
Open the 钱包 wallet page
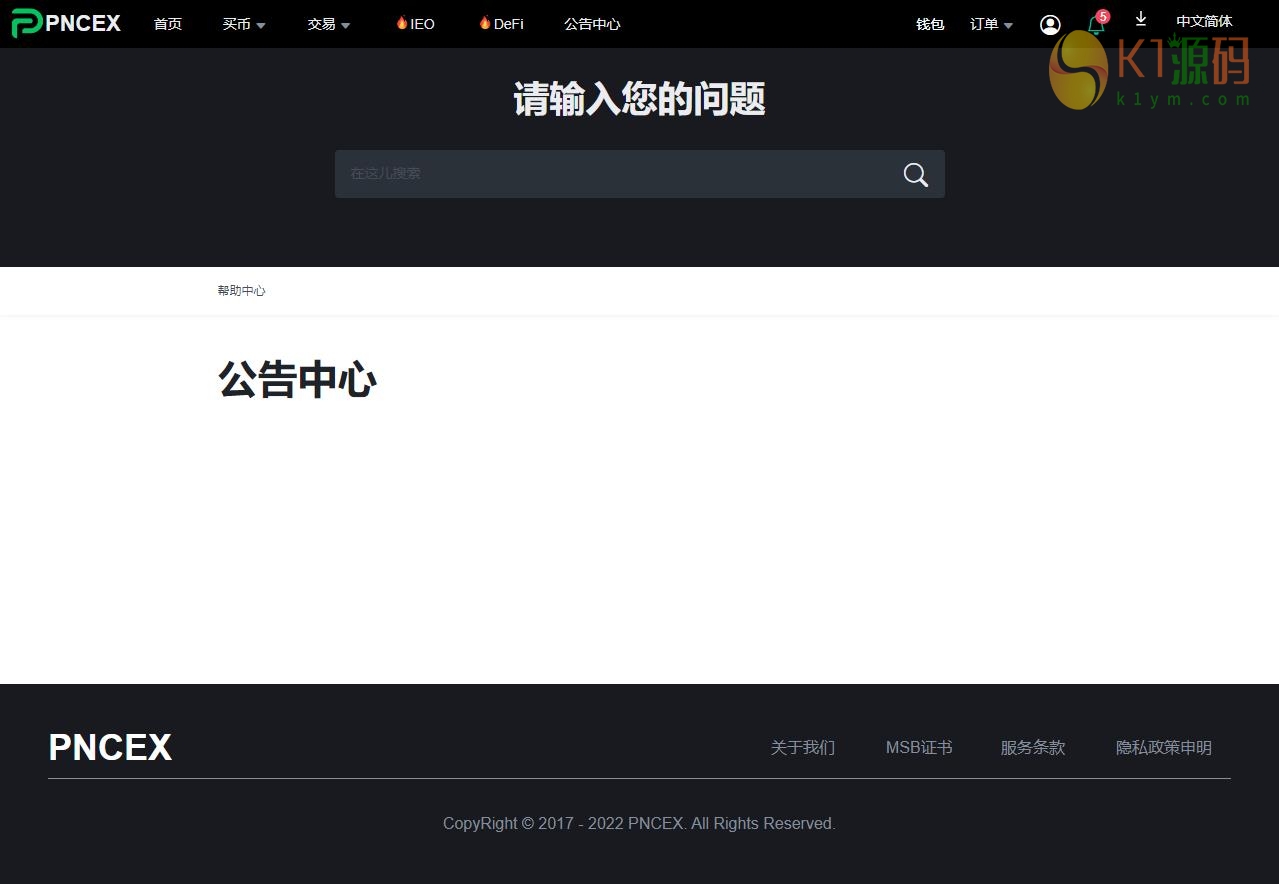click(930, 24)
